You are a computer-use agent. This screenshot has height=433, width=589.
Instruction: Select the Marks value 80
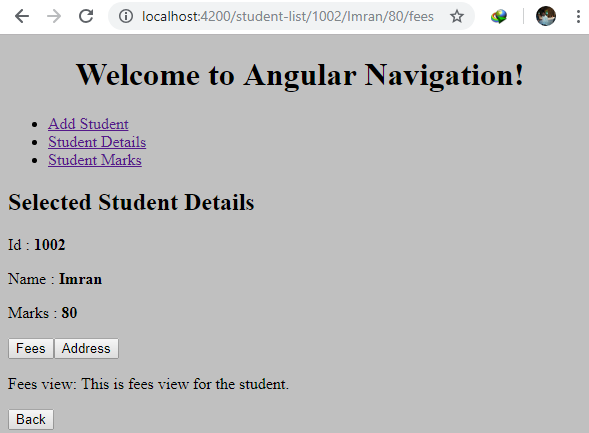(x=69, y=313)
